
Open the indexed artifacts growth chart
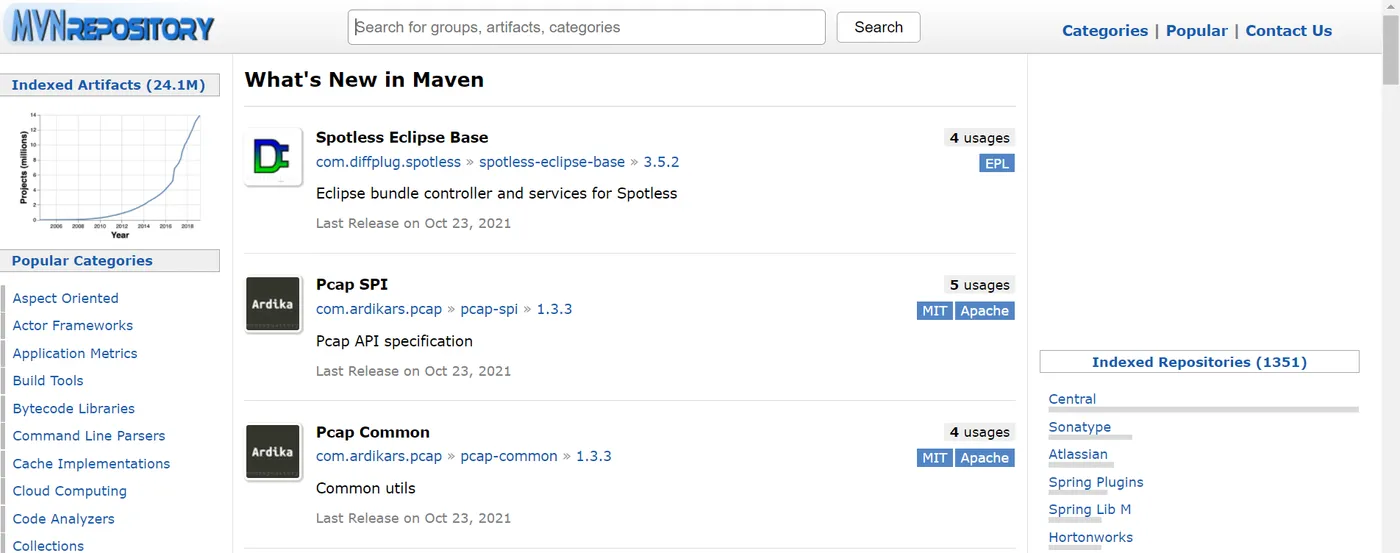point(110,172)
